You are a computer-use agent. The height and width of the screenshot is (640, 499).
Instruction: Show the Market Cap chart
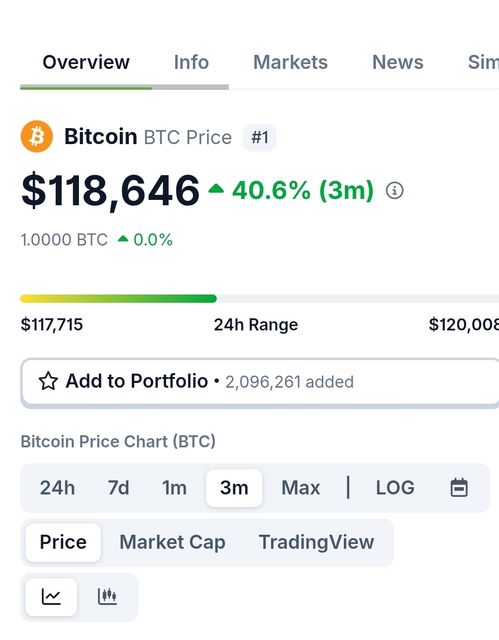[172, 542]
